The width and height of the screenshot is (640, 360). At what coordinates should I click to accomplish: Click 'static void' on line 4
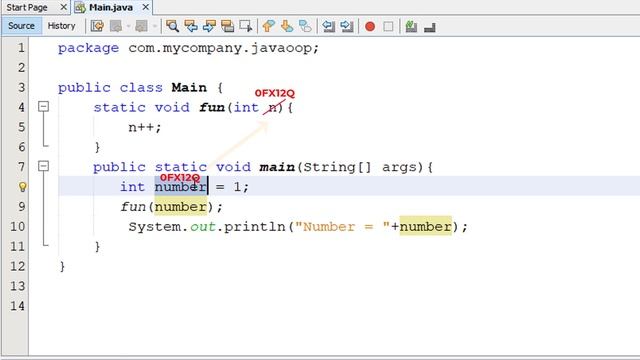coord(141,107)
